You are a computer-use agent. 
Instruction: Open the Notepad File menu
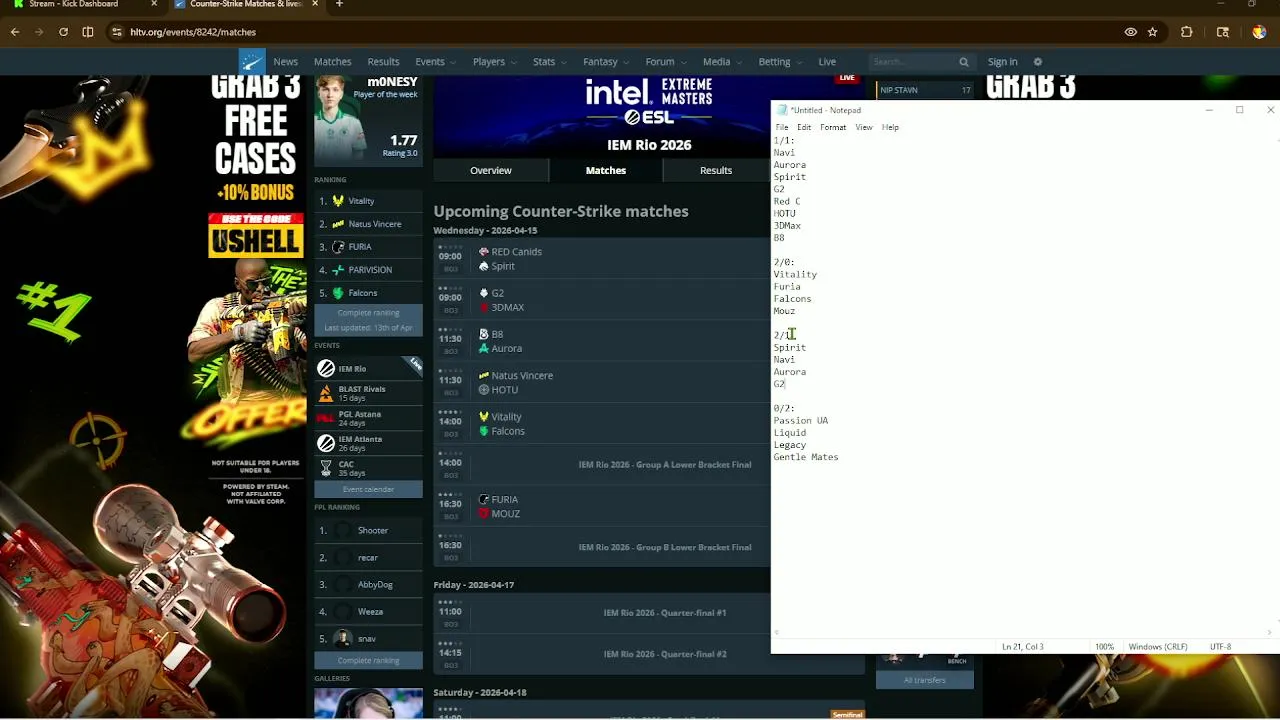coord(782,127)
